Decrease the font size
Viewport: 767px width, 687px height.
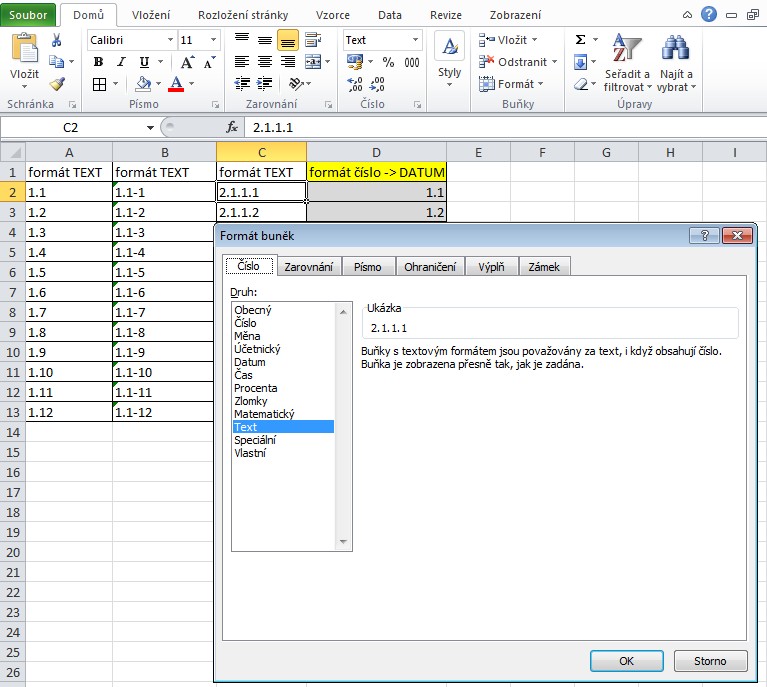(x=209, y=62)
